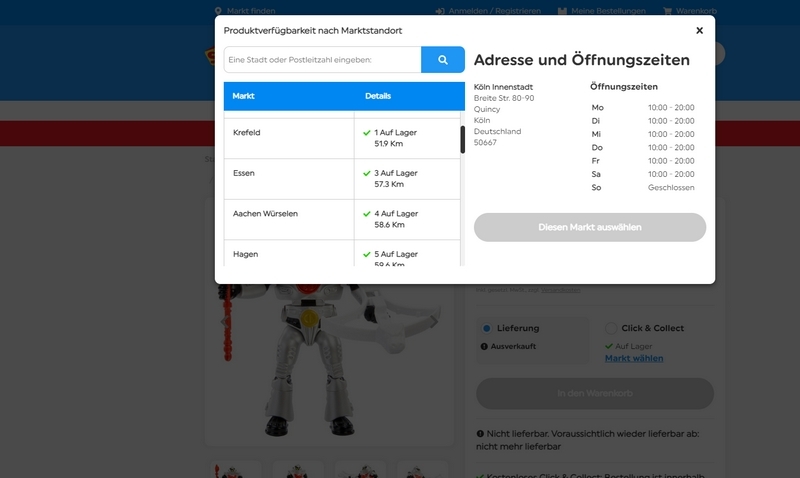The width and height of the screenshot is (800, 478).
Task: Select the Lieferung radio option
Action: coord(487,328)
